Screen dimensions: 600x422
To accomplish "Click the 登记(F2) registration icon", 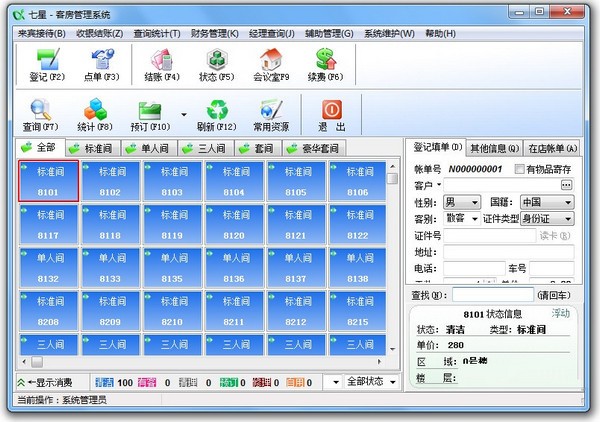I will pyautogui.click(x=48, y=59).
